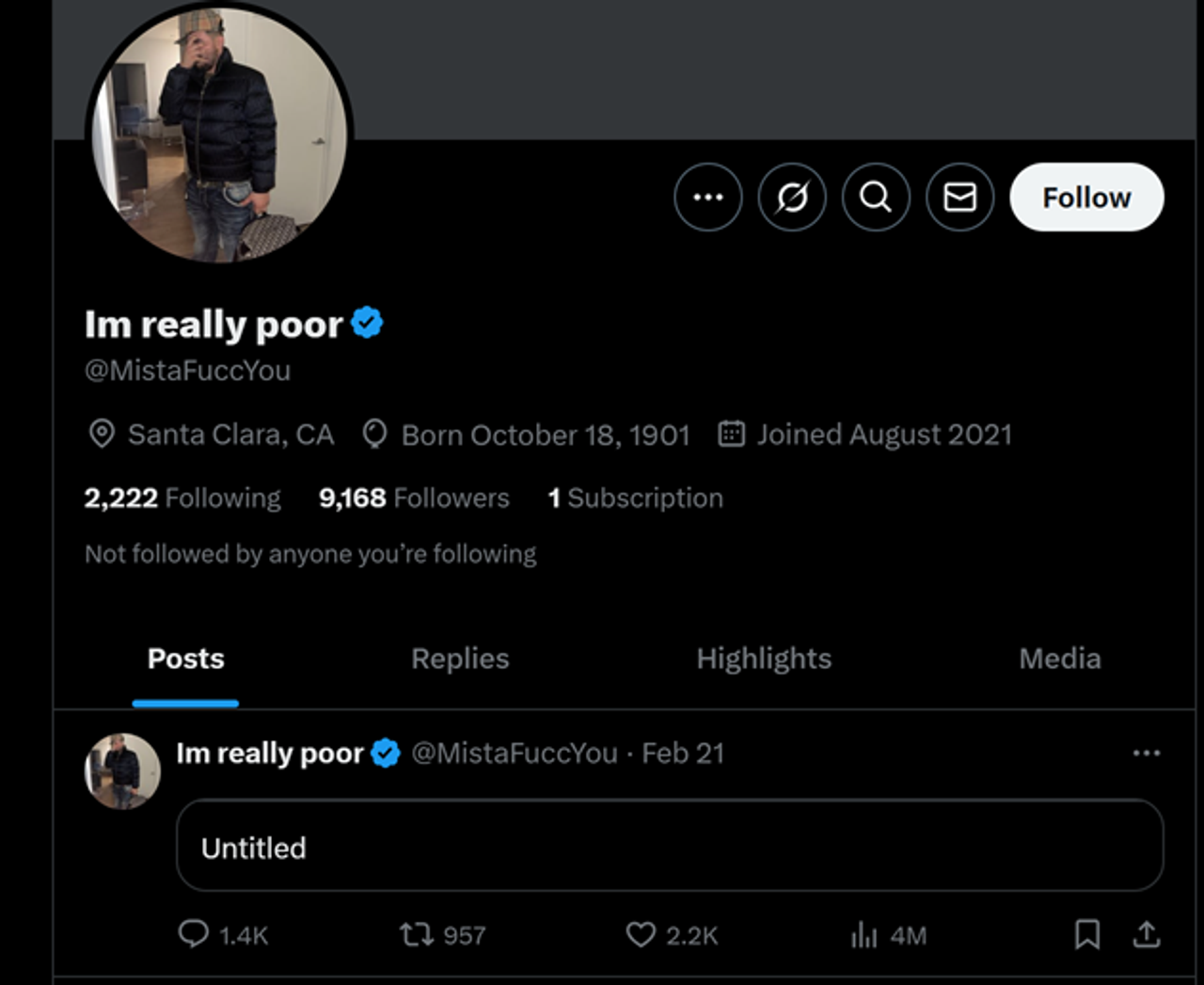Select the Posts tab

[185, 659]
